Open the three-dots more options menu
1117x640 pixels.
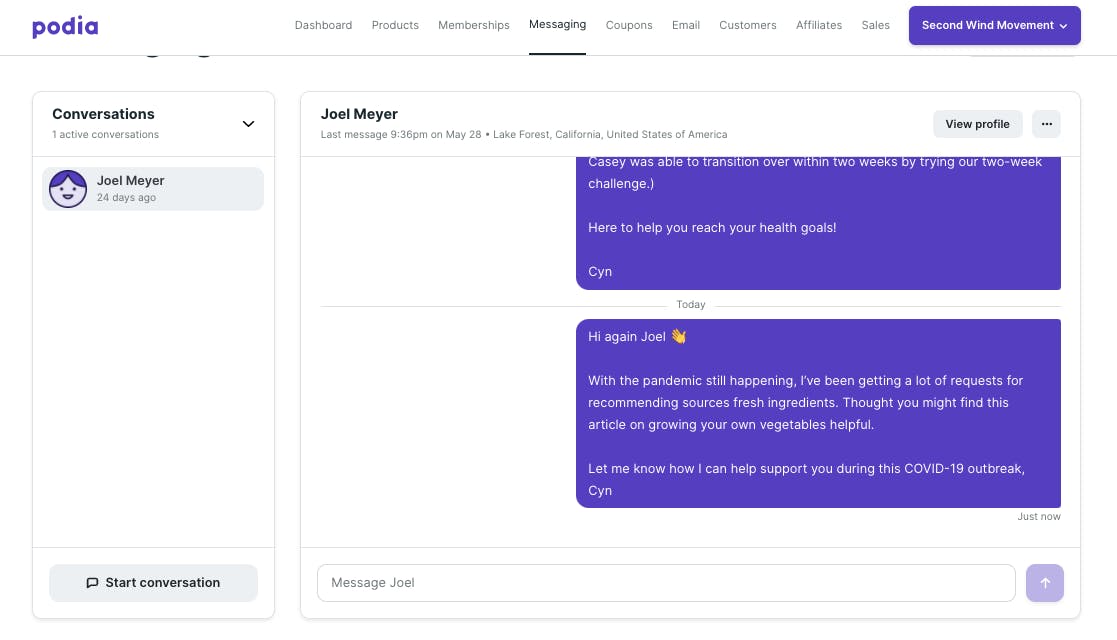tap(1046, 124)
